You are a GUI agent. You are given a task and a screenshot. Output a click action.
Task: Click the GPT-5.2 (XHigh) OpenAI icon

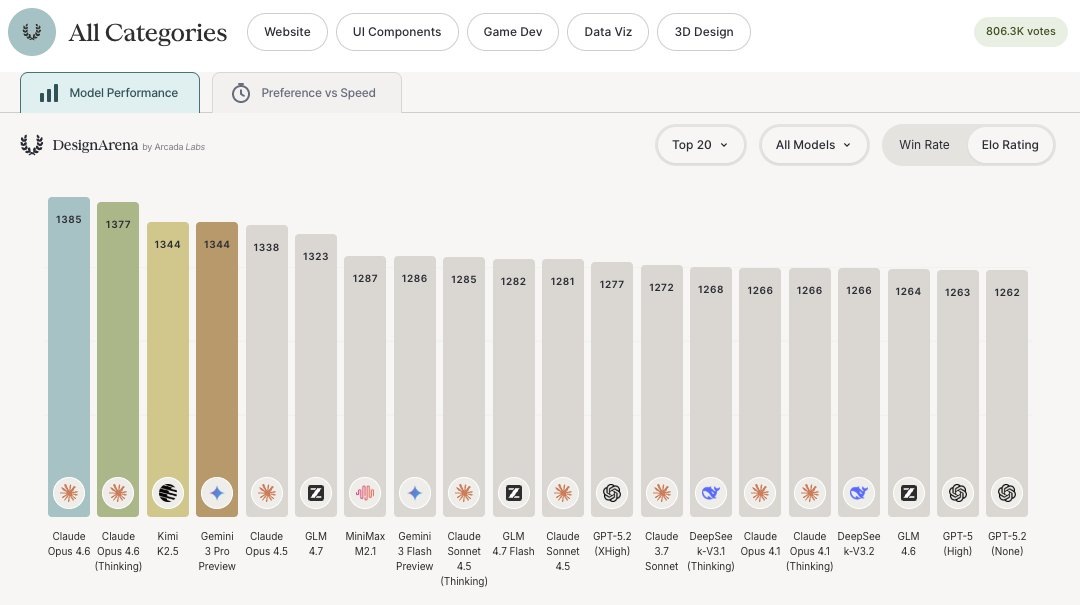(612, 492)
